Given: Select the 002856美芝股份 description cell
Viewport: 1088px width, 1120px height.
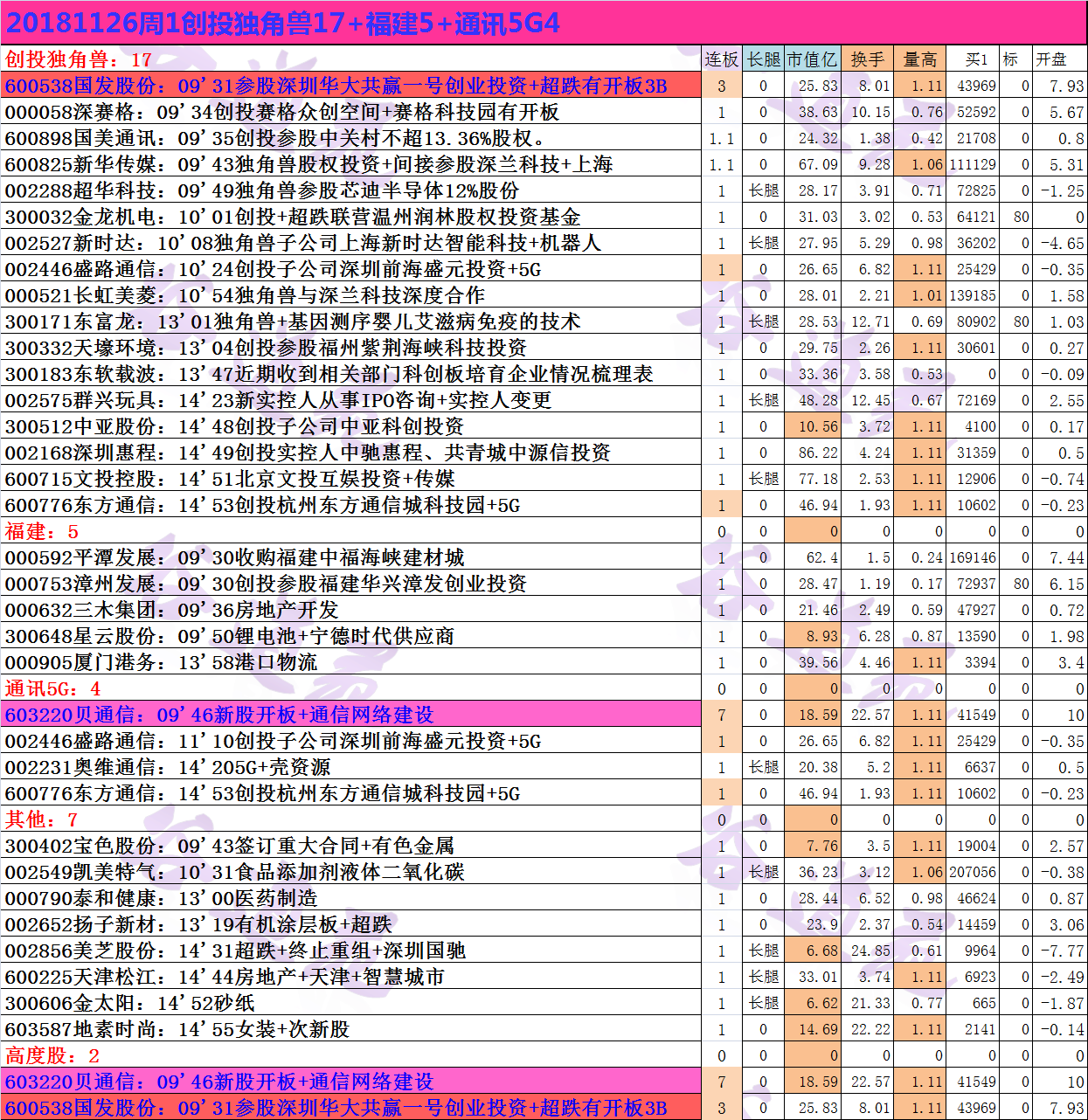Looking at the screenshot, I should click(351, 951).
